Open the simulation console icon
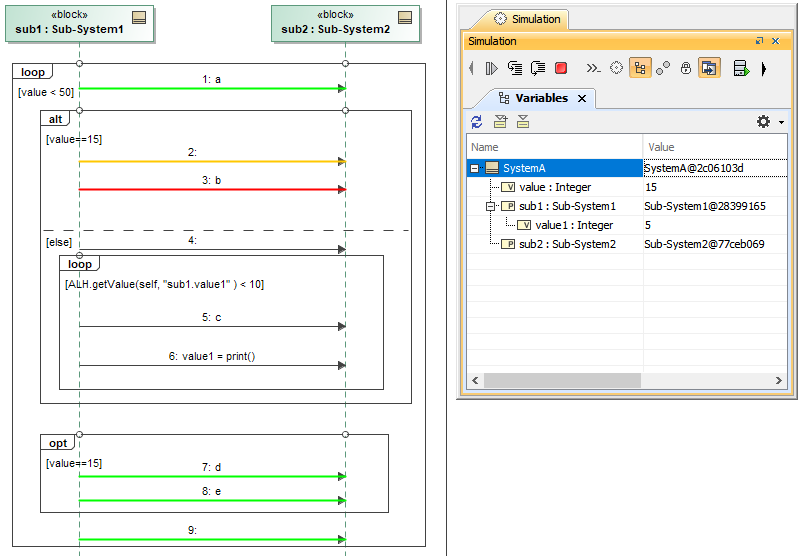 pos(593,68)
